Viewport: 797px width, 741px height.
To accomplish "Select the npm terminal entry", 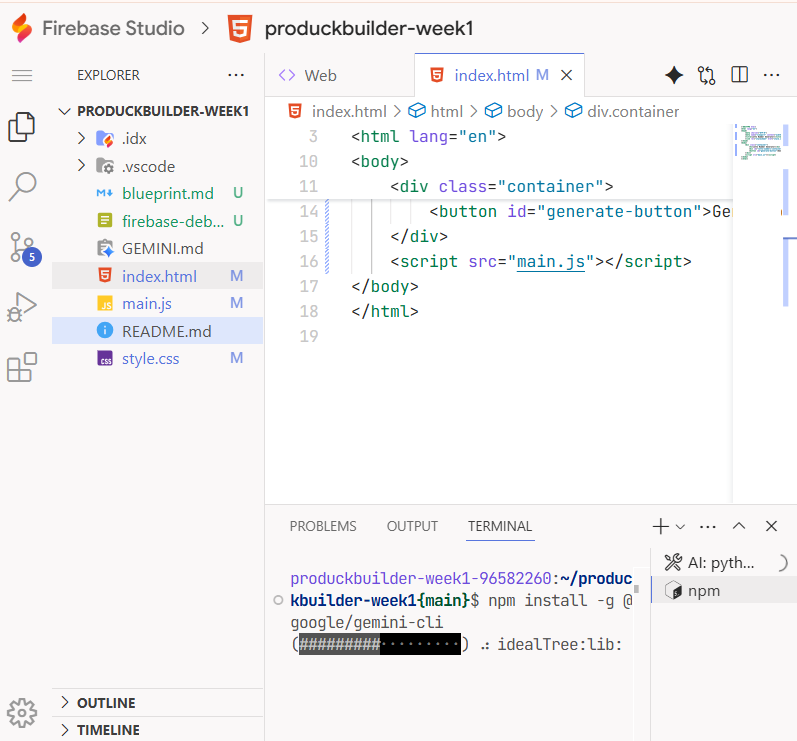I will (x=724, y=591).
